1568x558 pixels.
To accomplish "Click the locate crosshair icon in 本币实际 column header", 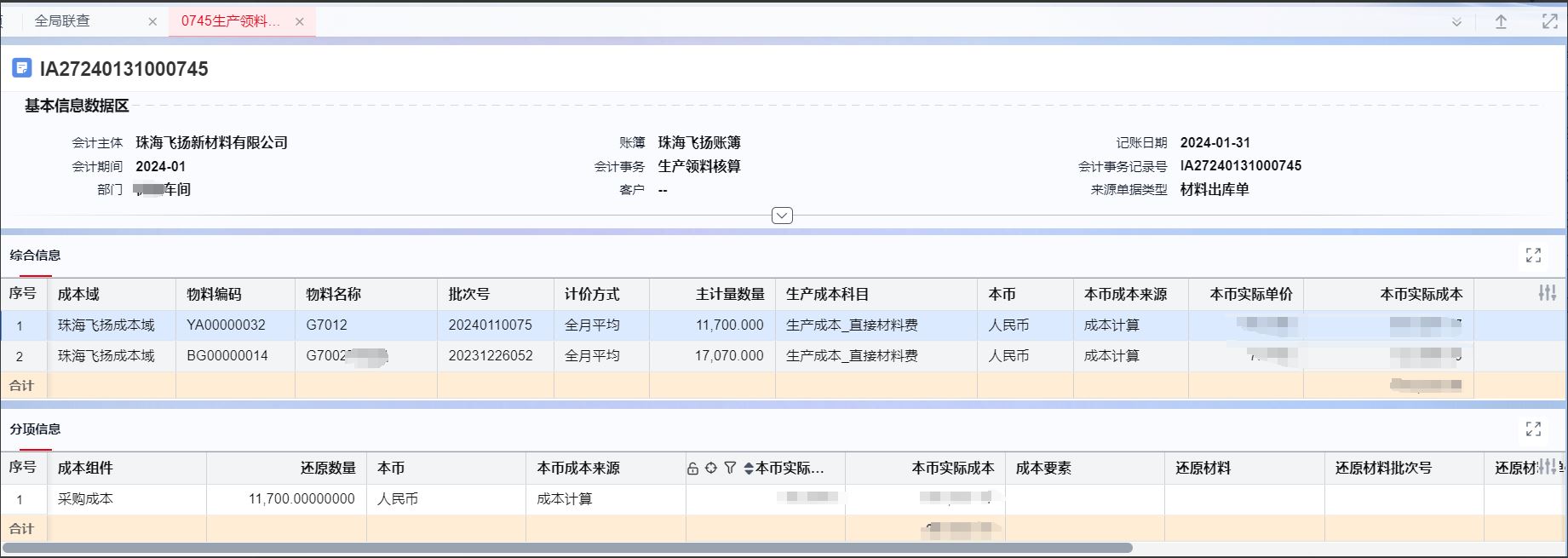I will [711, 469].
